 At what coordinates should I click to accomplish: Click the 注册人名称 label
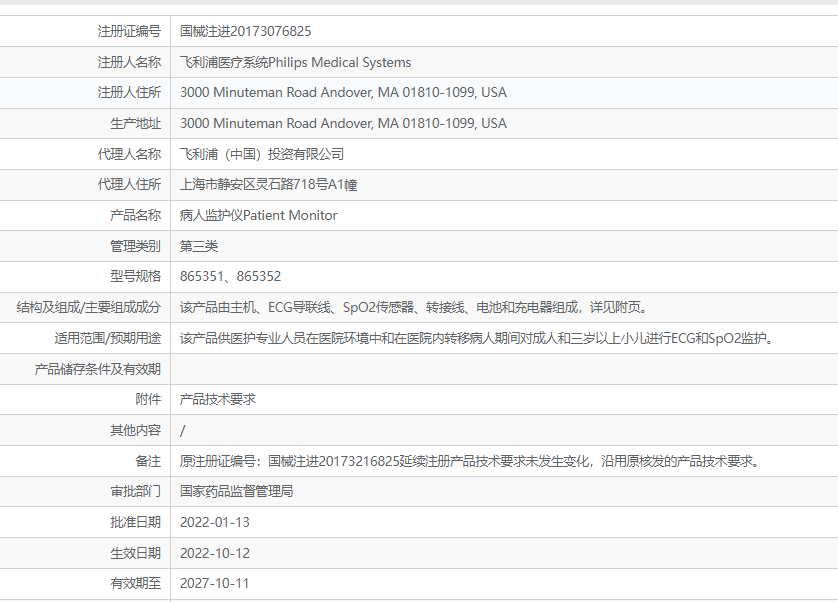(x=129, y=62)
